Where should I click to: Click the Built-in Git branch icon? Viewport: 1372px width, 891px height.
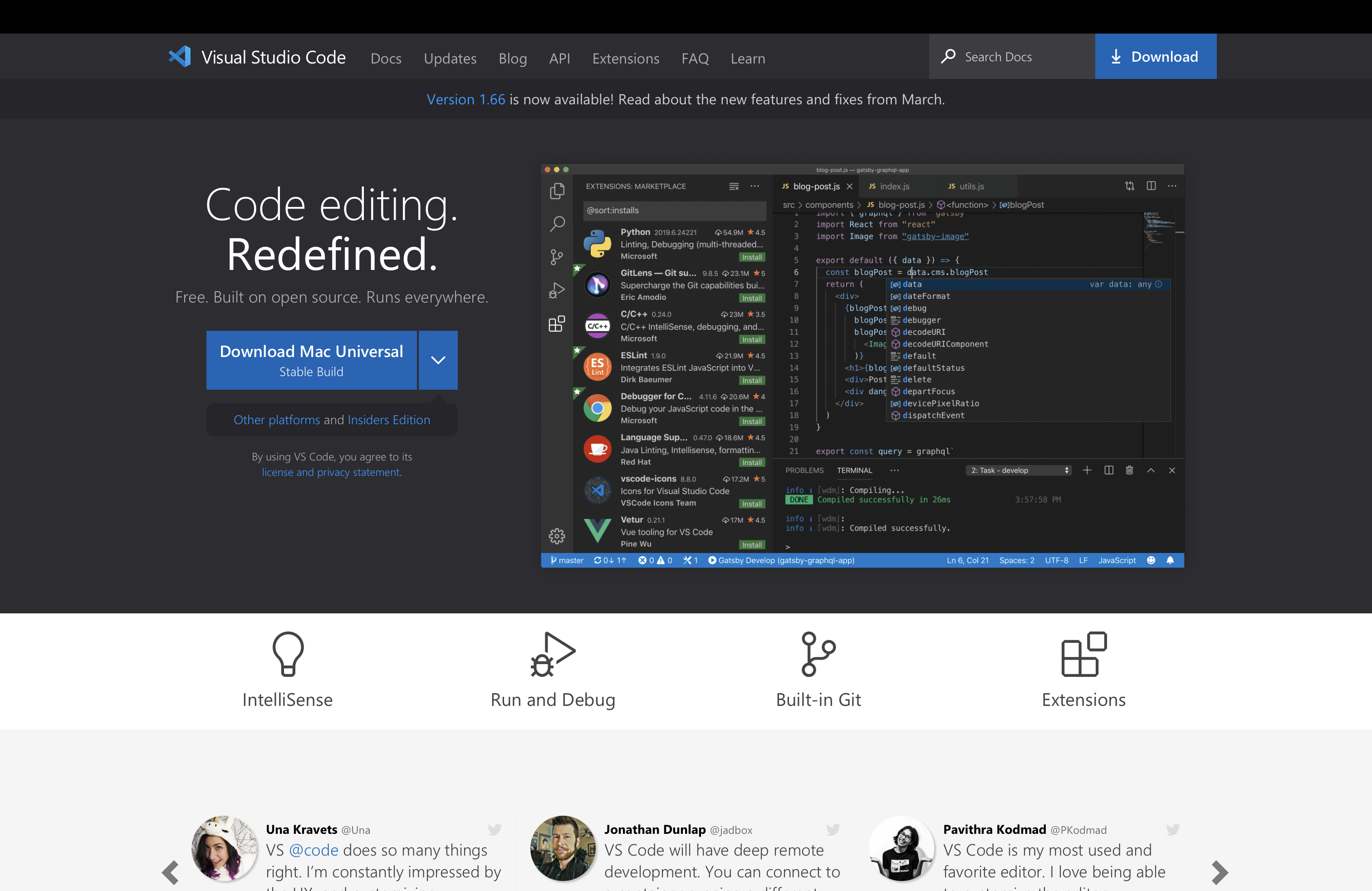(x=818, y=654)
